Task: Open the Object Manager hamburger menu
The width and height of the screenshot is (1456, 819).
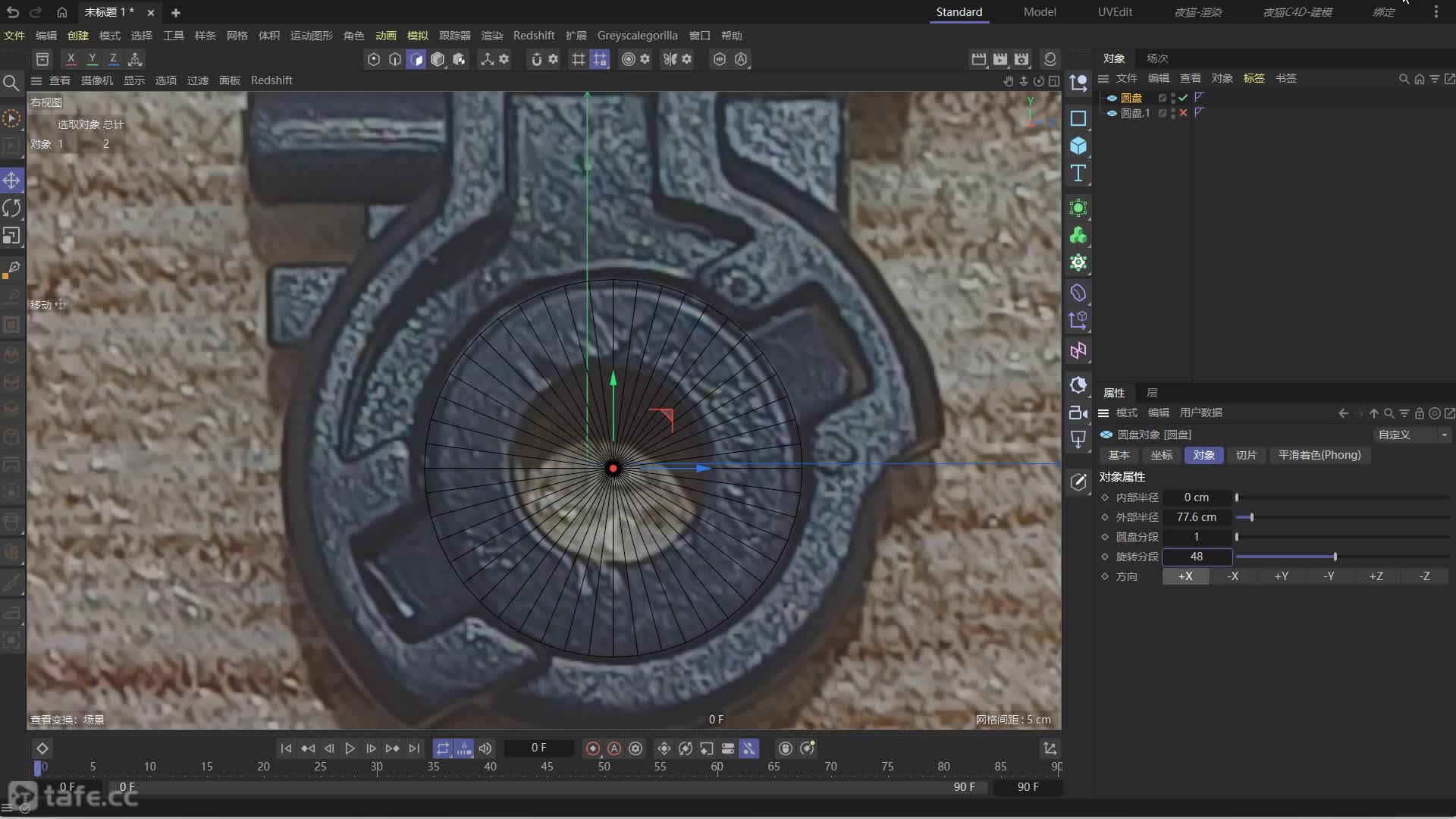Action: tap(1103, 78)
